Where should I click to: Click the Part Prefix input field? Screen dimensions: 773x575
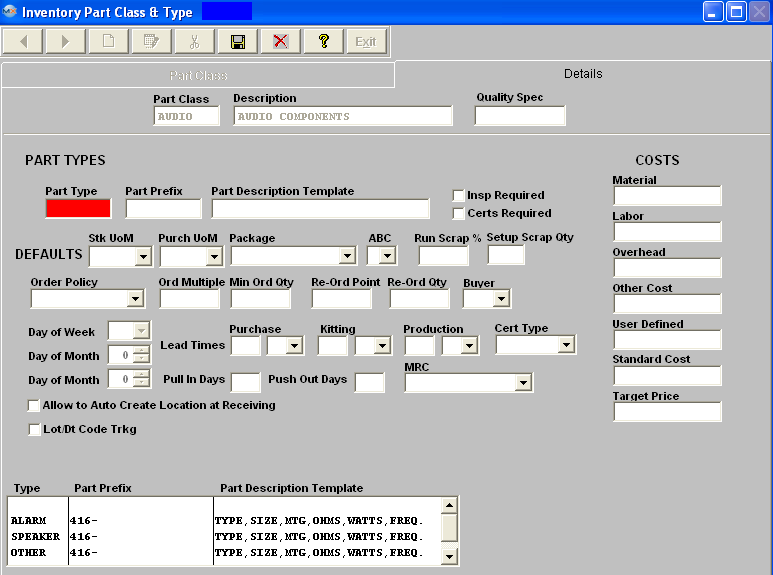pos(164,209)
